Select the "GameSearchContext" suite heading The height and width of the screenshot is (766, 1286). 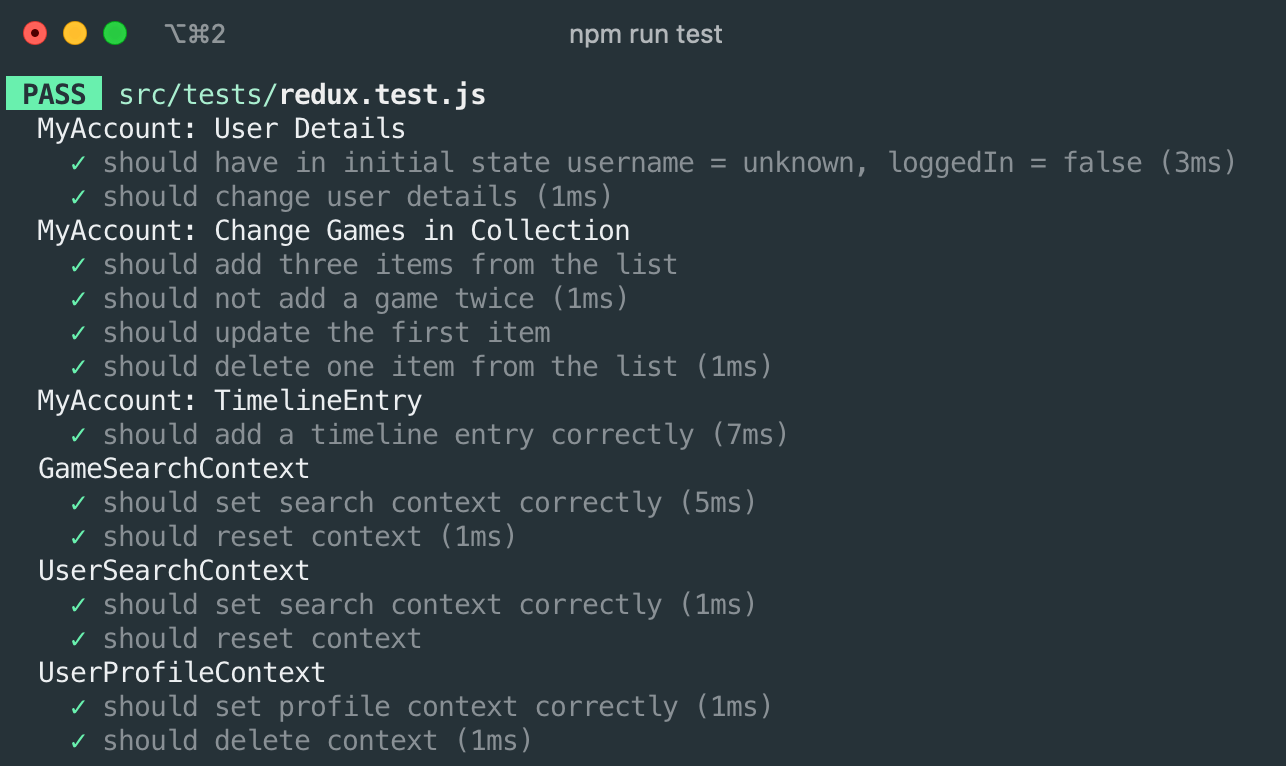coord(173,469)
